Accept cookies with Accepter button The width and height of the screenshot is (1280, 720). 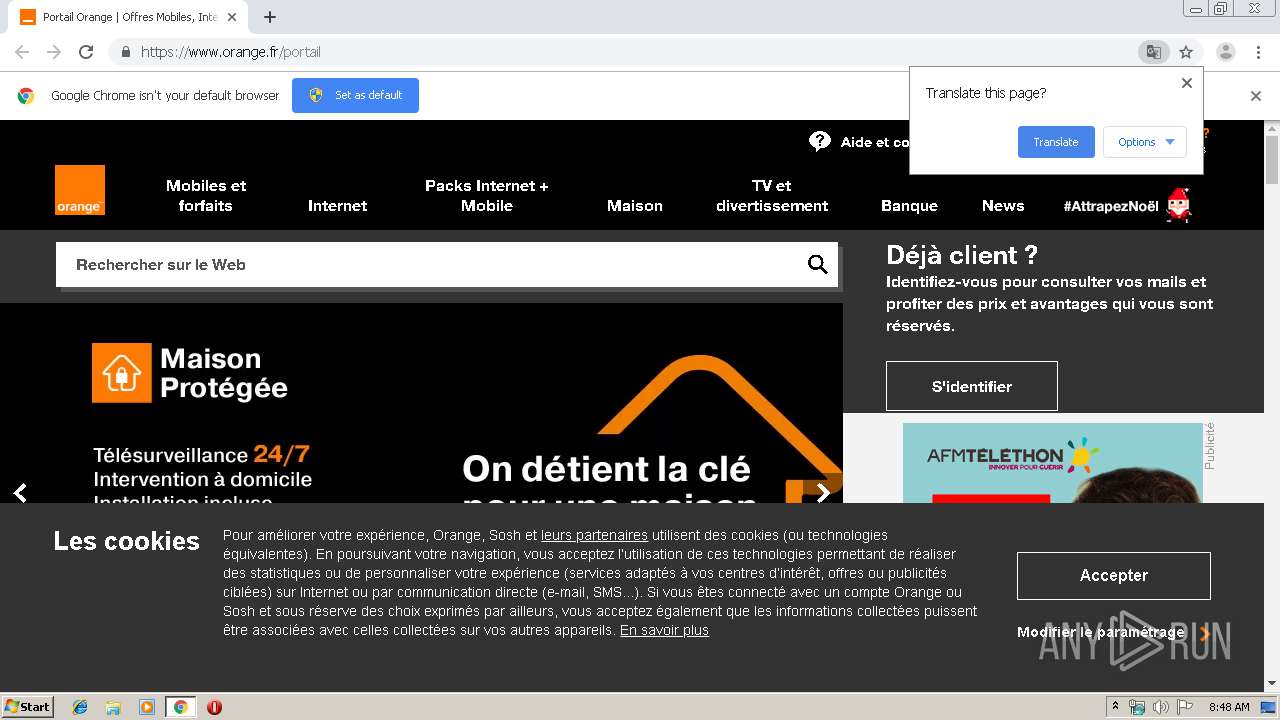[x=1114, y=575]
